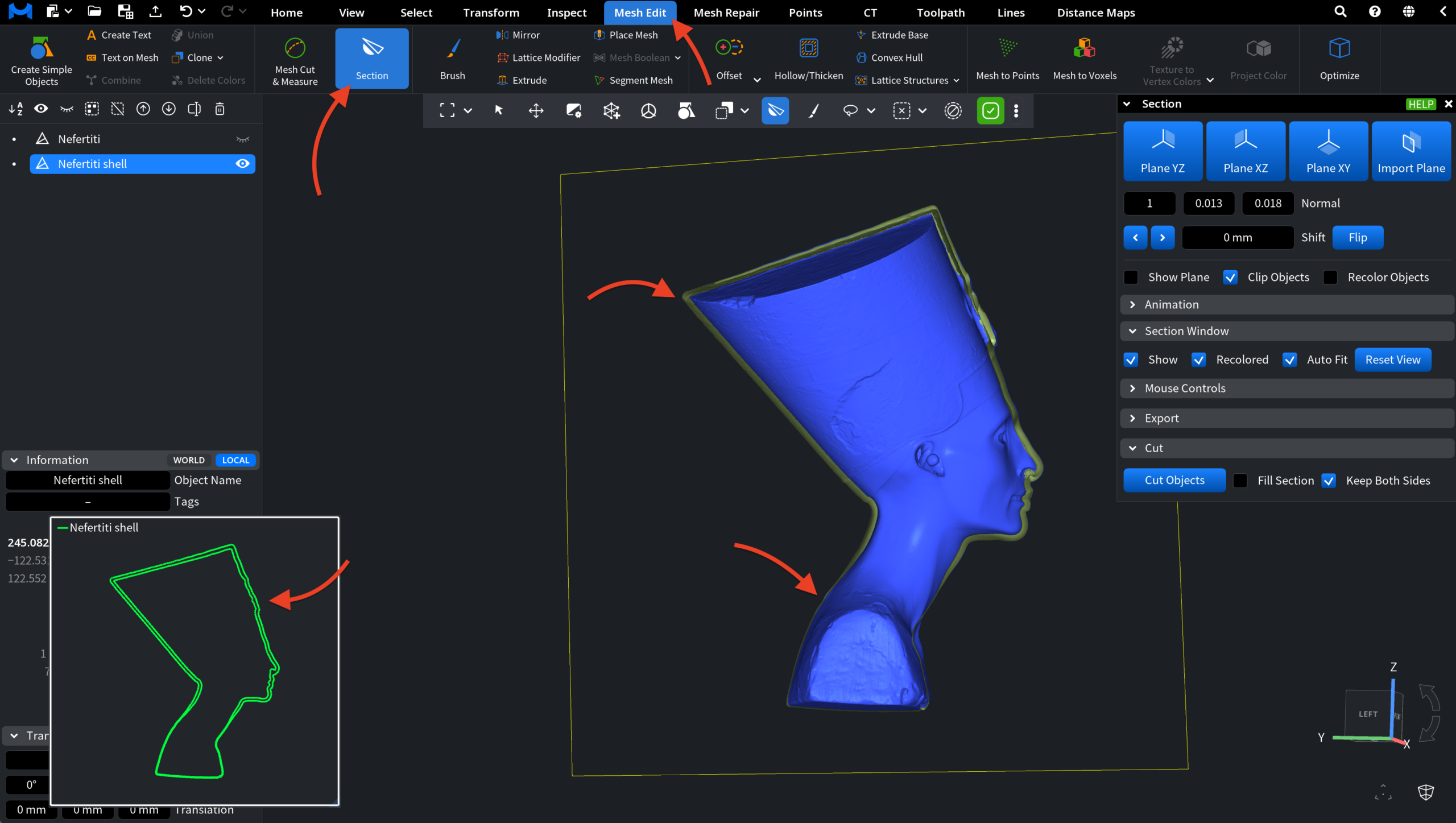Click the search magnifier icon
This screenshot has width=1456, height=823.
coord(1340,11)
